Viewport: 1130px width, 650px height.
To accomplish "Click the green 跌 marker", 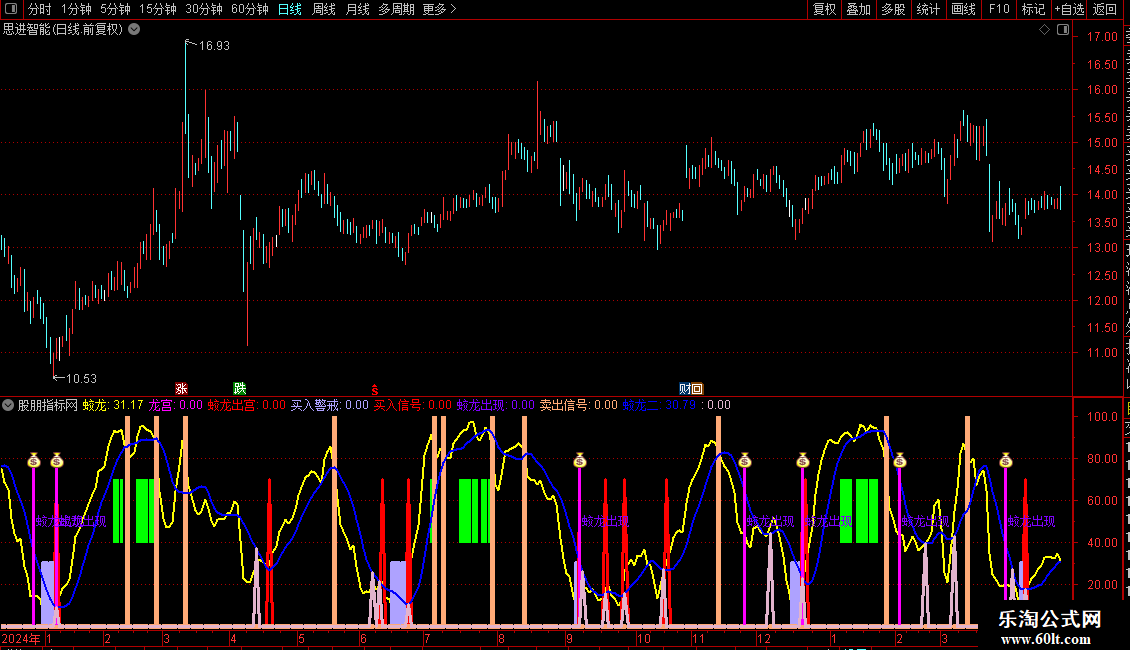I will point(240,388).
